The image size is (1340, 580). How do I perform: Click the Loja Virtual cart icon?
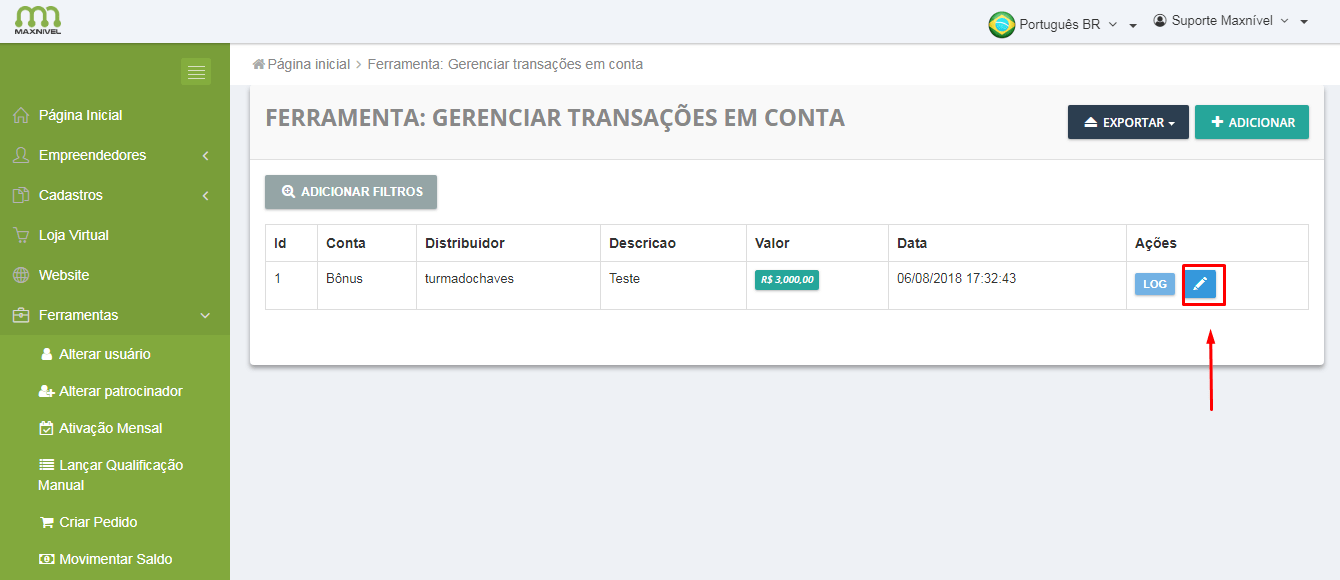tap(20, 235)
